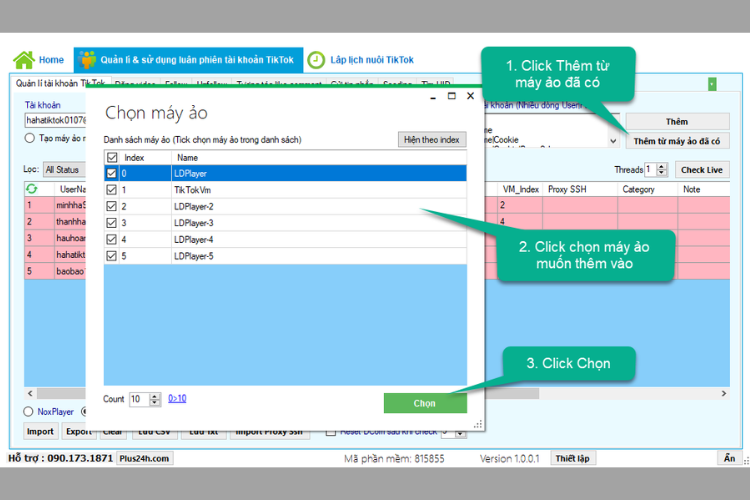Select the LDPlayer-5 name cell
Viewport: 750px width, 500px height.
tap(319, 256)
